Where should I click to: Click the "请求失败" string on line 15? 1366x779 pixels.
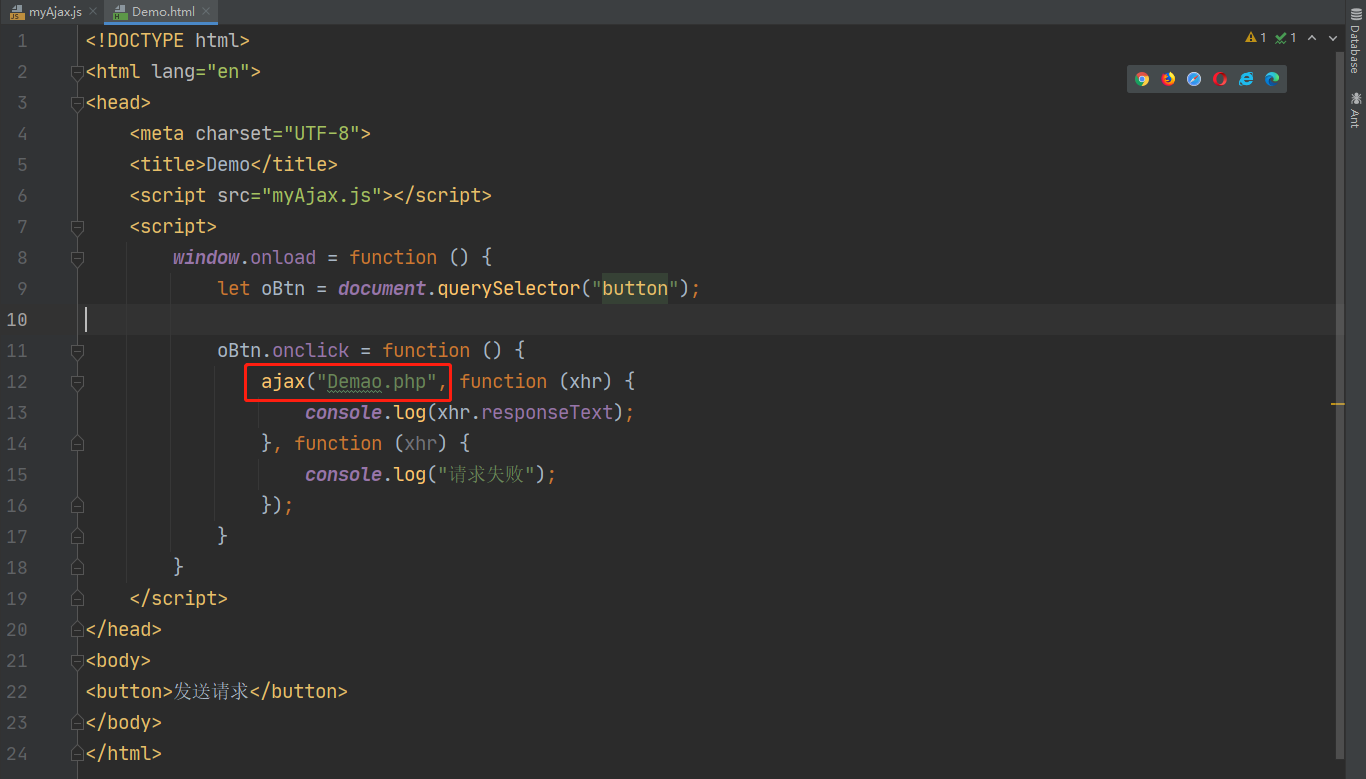click(486, 475)
